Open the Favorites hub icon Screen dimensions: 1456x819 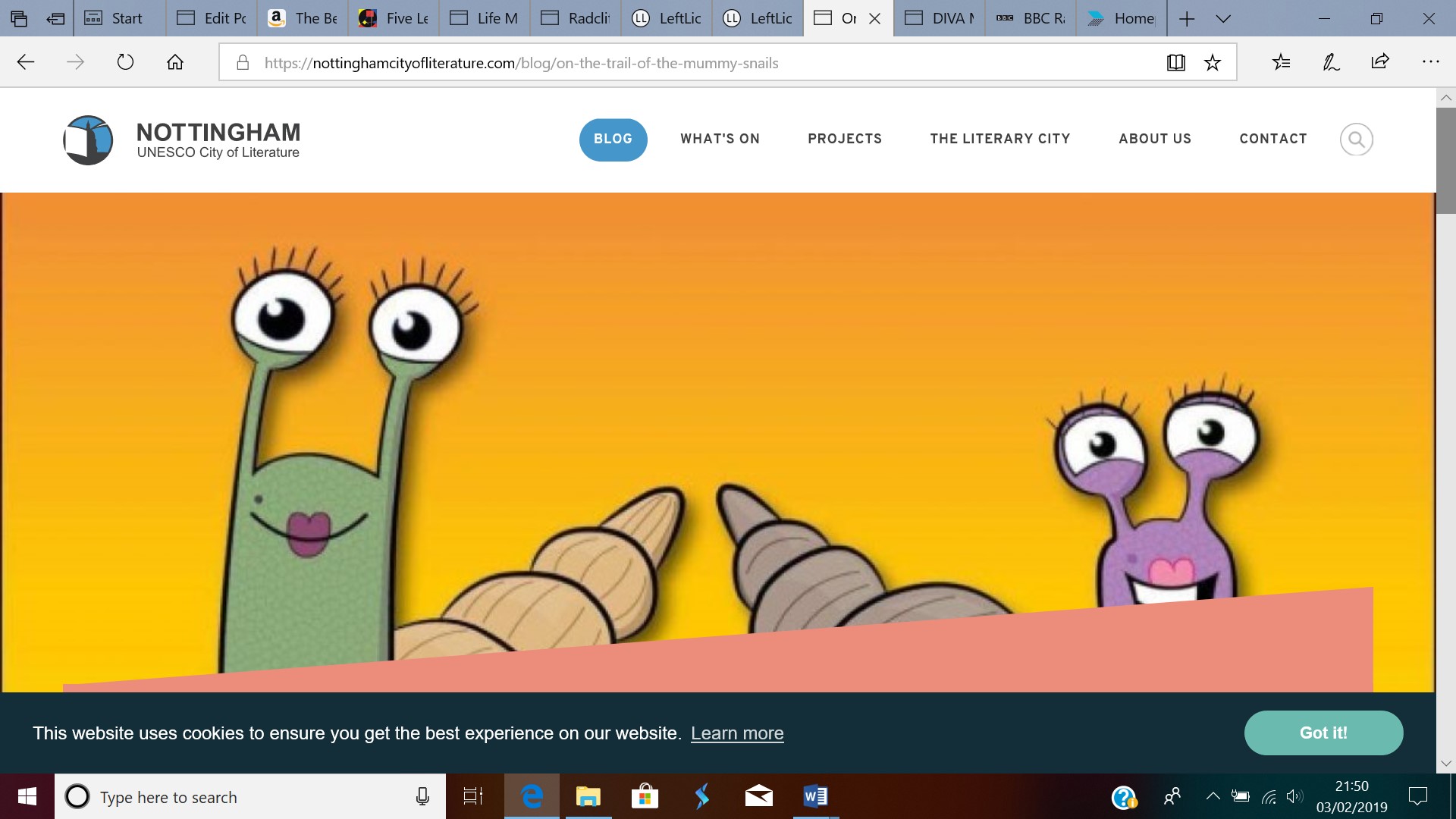point(1281,62)
